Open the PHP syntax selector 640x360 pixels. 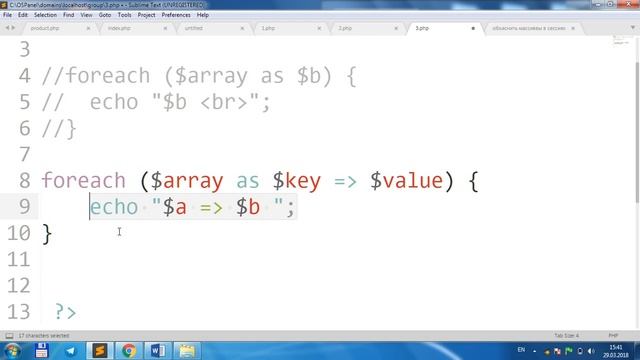[613, 336]
